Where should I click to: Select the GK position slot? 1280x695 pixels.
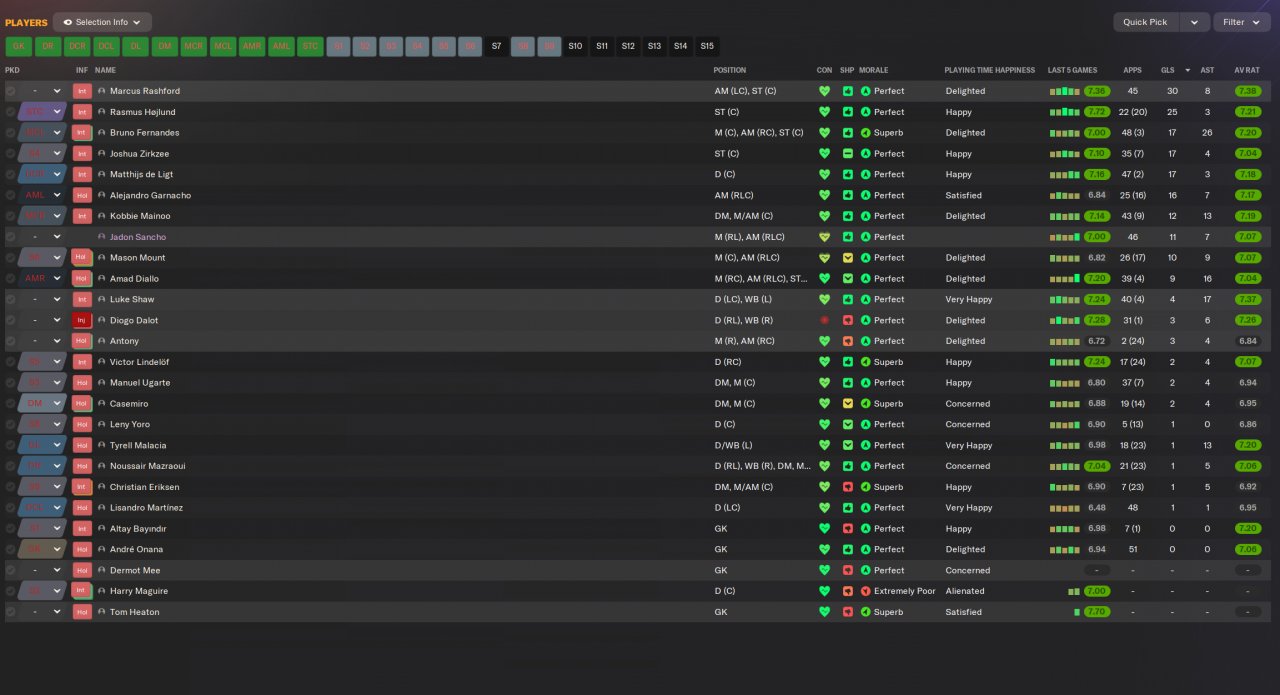coord(19,46)
